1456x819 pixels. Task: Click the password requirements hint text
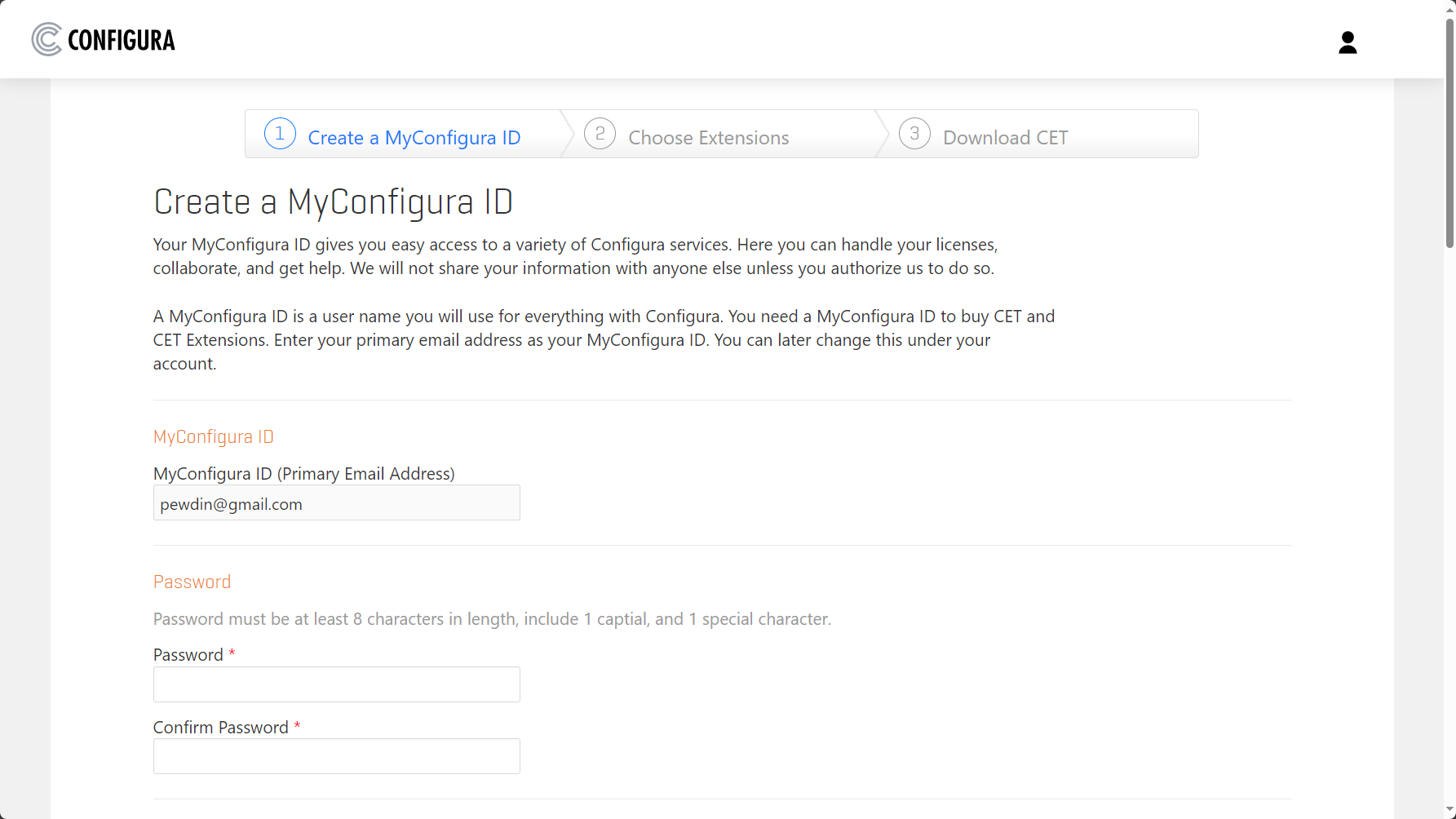(493, 619)
